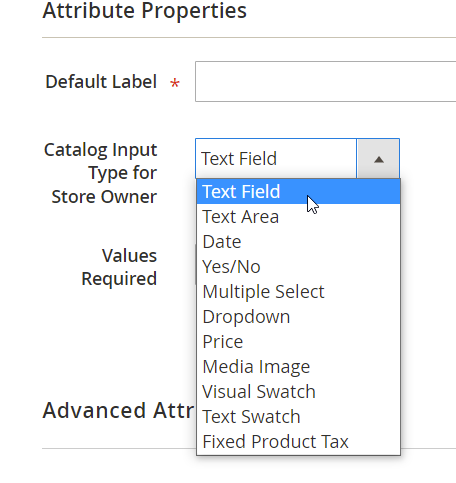456x483 pixels.
Task: Click the Catalog Input Type select box
Action: 297,159
